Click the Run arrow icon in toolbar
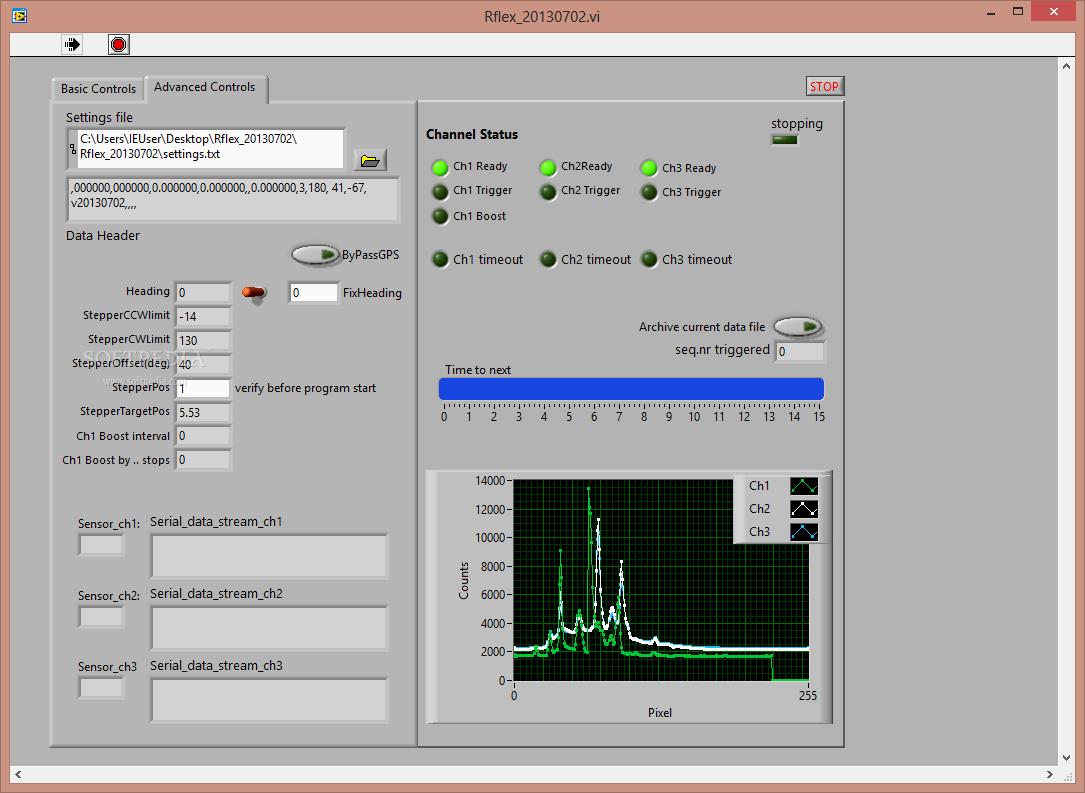Viewport: 1085px width, 793px height. (x=72, y=45)
